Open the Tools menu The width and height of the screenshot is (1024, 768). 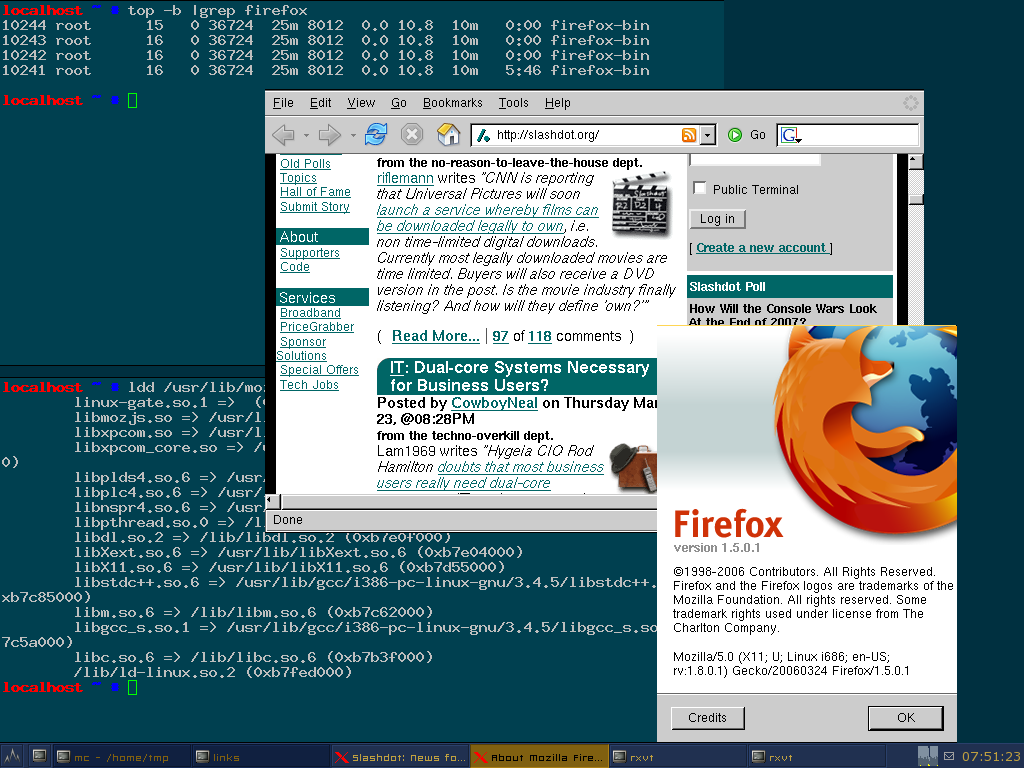[513, 103]
